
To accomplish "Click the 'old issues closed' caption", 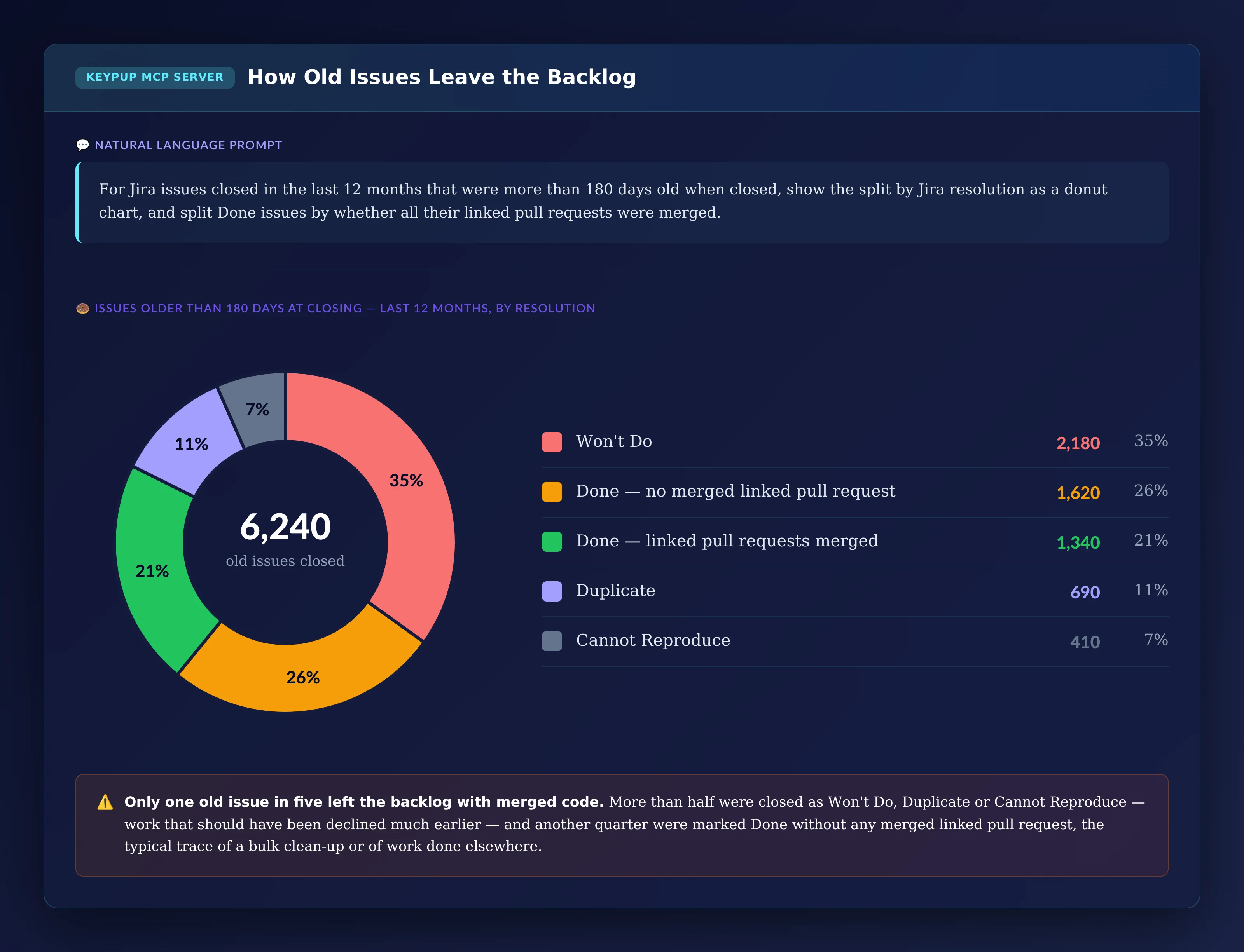I will point(285,561).
